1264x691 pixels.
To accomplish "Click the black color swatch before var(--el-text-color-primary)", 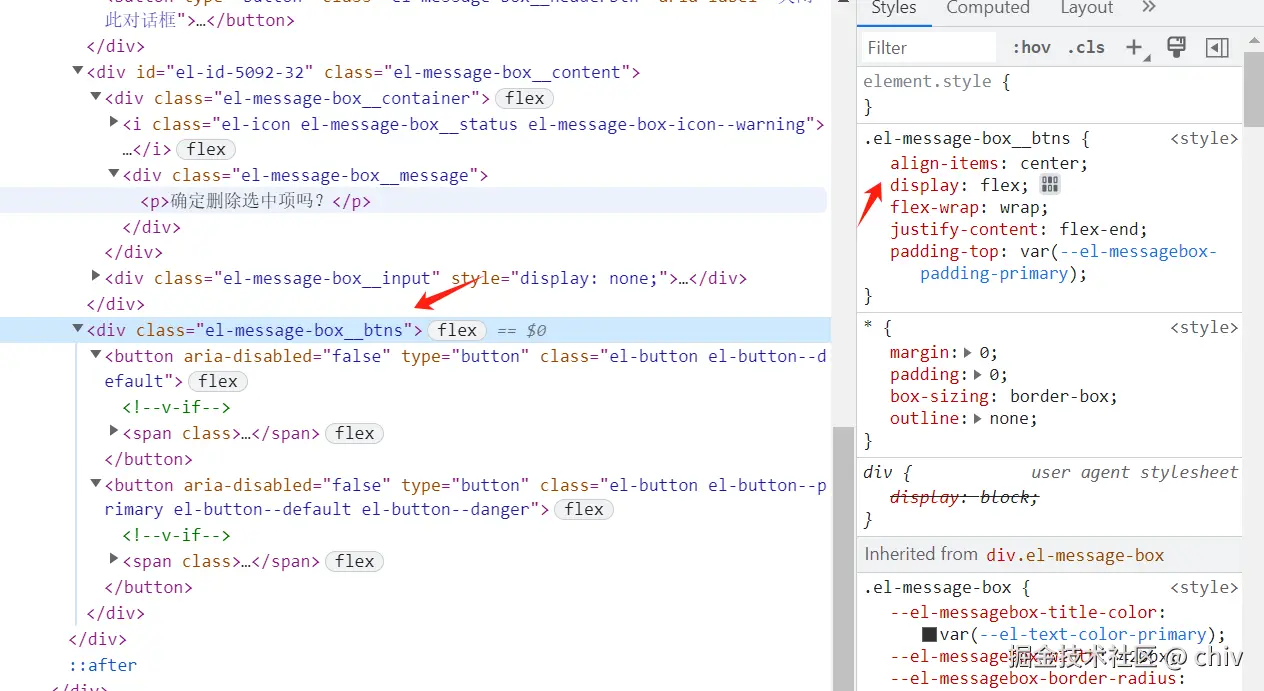I will point(929,634).
